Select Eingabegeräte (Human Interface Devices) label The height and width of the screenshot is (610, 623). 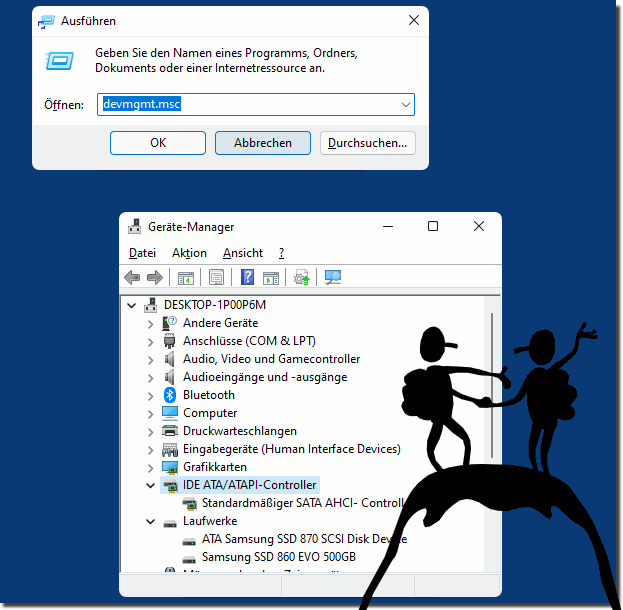pos(292,449)
